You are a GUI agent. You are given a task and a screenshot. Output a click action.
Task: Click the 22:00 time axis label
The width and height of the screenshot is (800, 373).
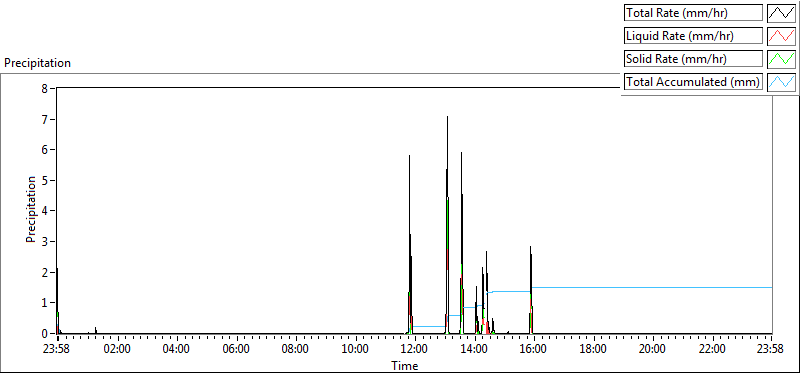tap(712, 350)
